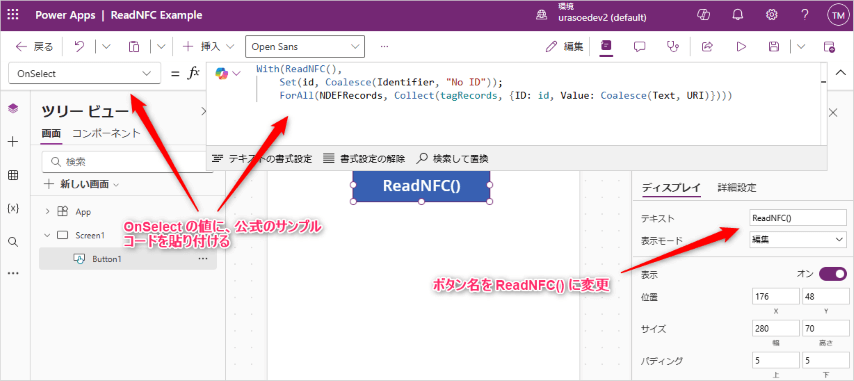Go back with the 戻る button
The width and height of the screenshot is (854, 381).
click(34, 47)
